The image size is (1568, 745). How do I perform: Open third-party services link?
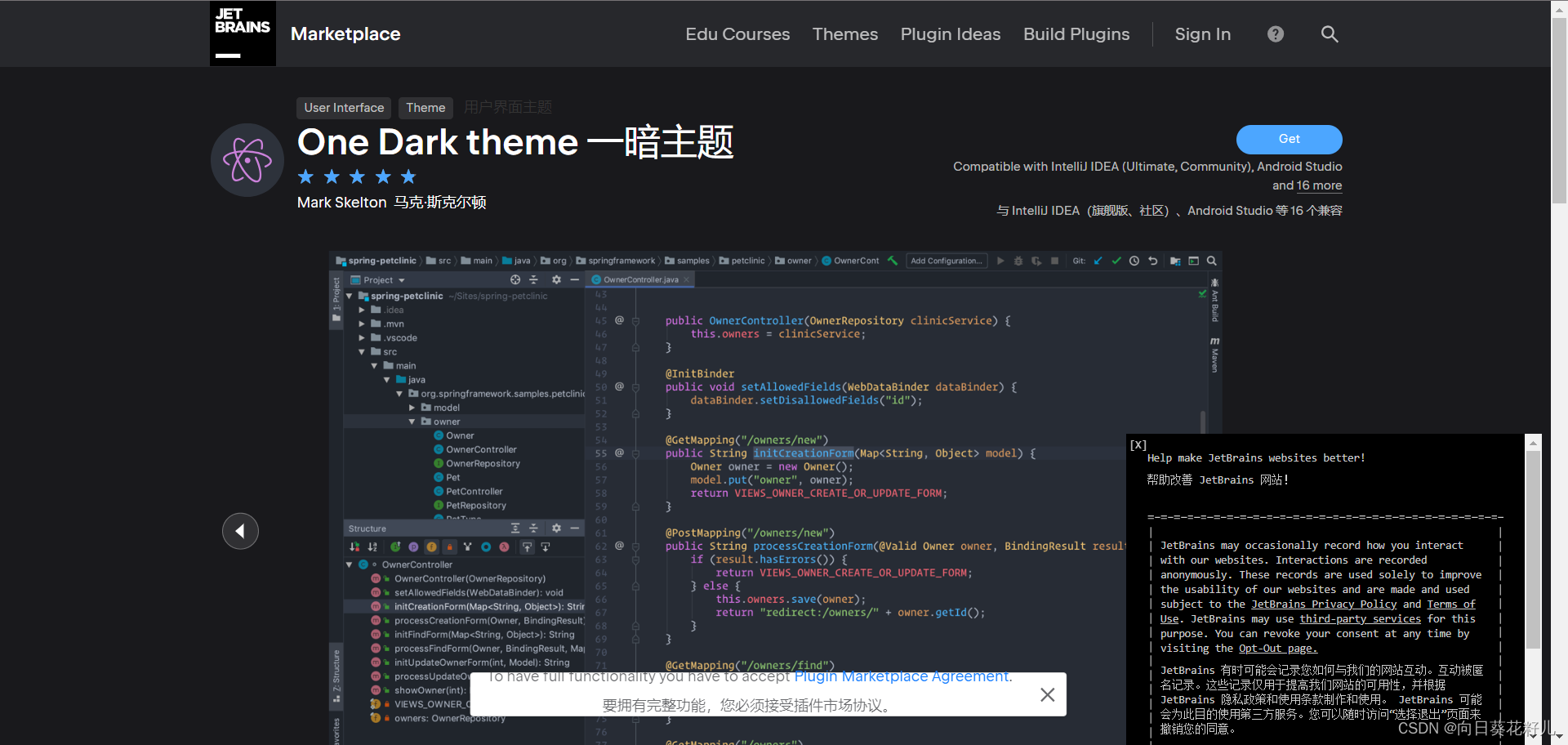pos(1361,619)
